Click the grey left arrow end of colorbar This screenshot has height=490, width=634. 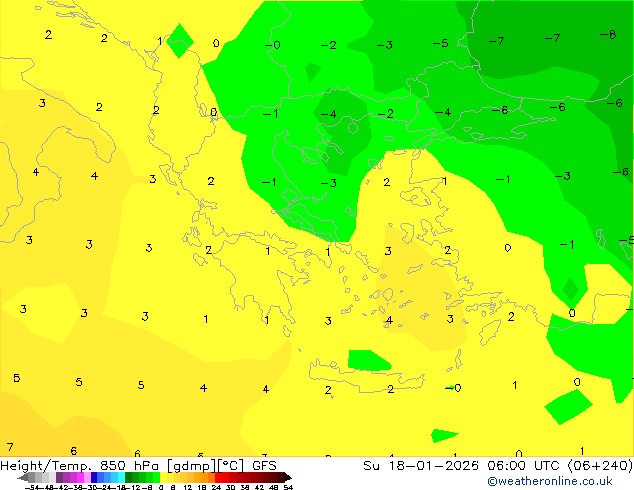(x=23, y=477)
